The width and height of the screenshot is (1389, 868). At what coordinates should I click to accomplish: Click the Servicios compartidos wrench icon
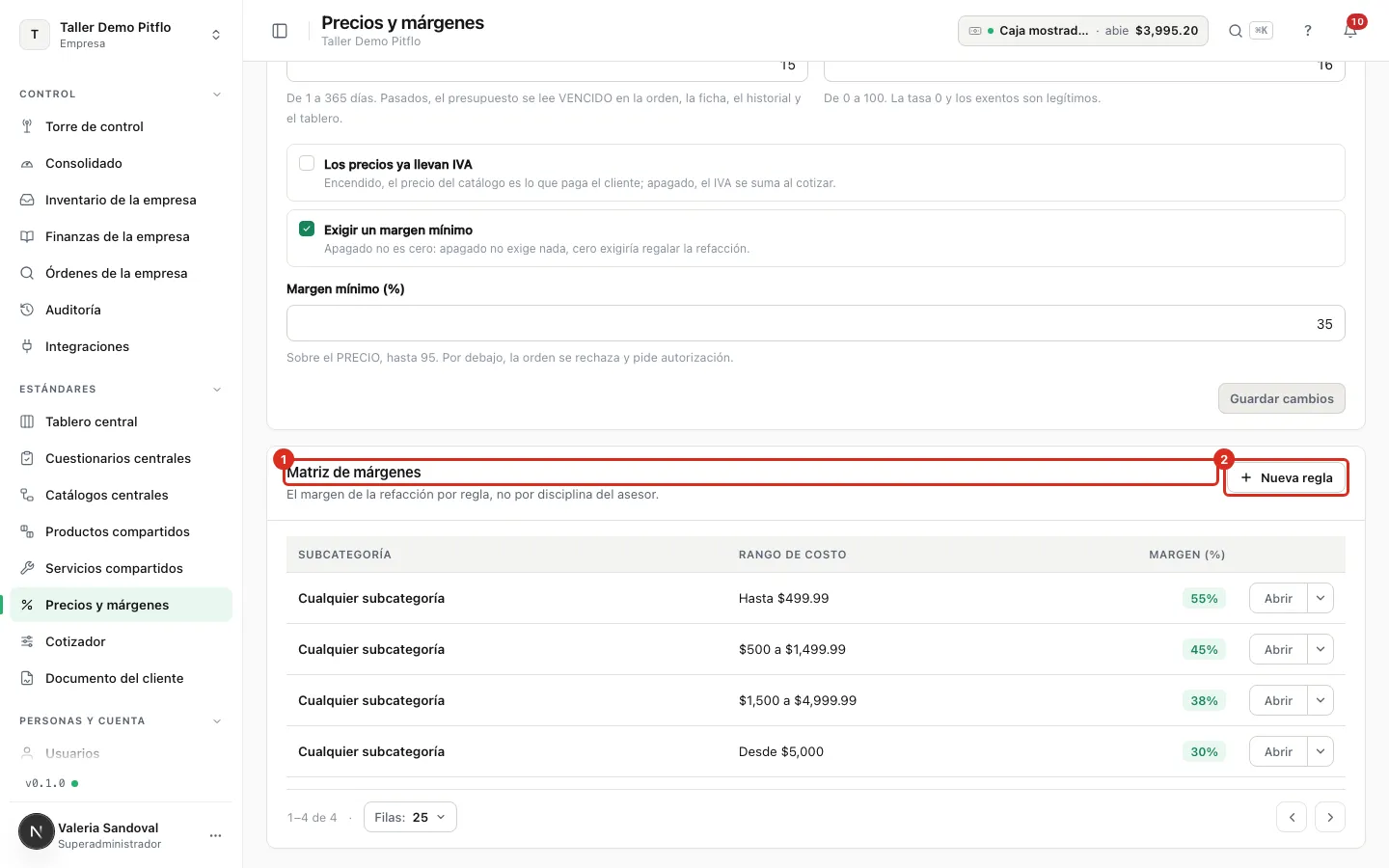27,568
